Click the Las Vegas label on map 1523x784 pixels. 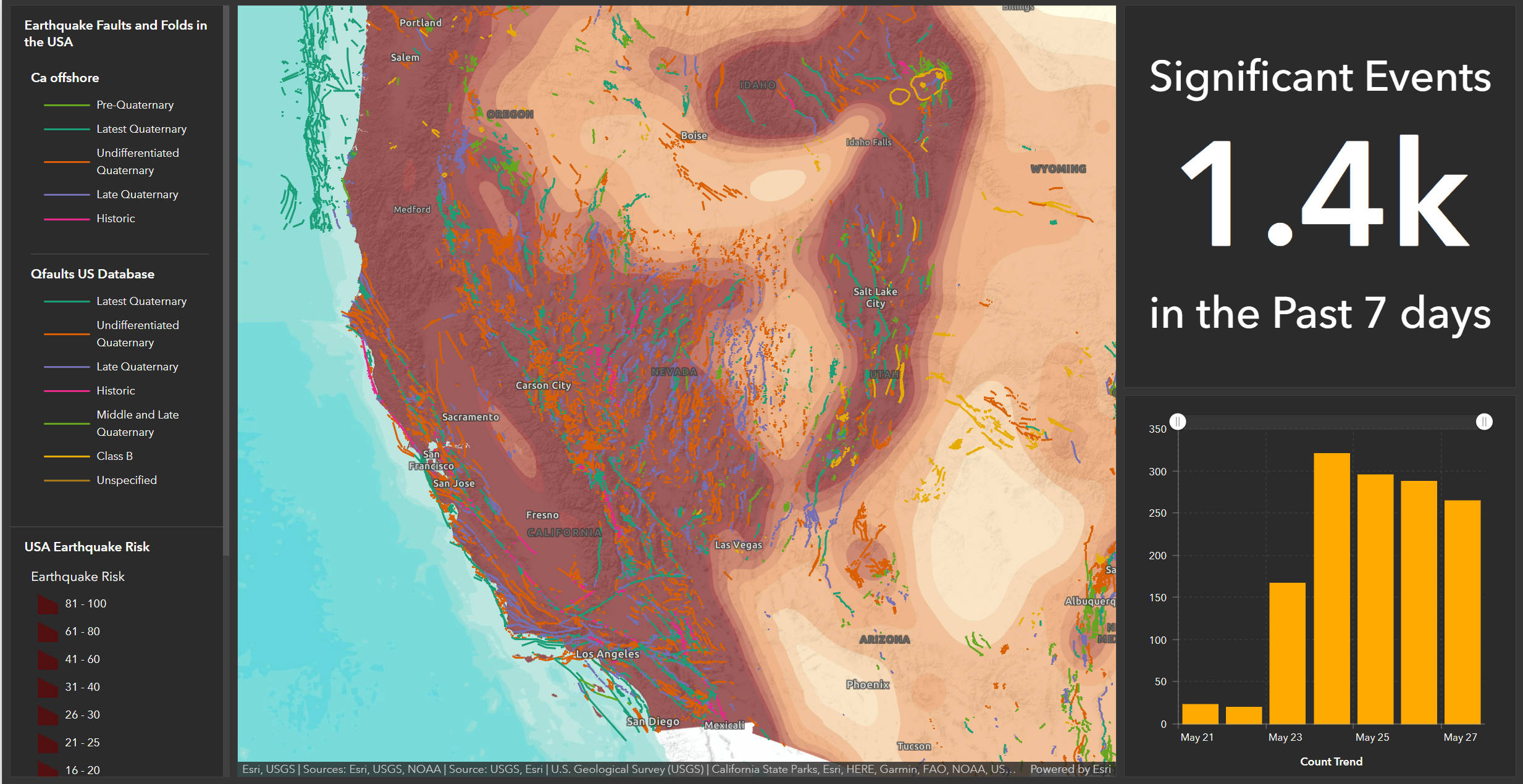(738, 544)
